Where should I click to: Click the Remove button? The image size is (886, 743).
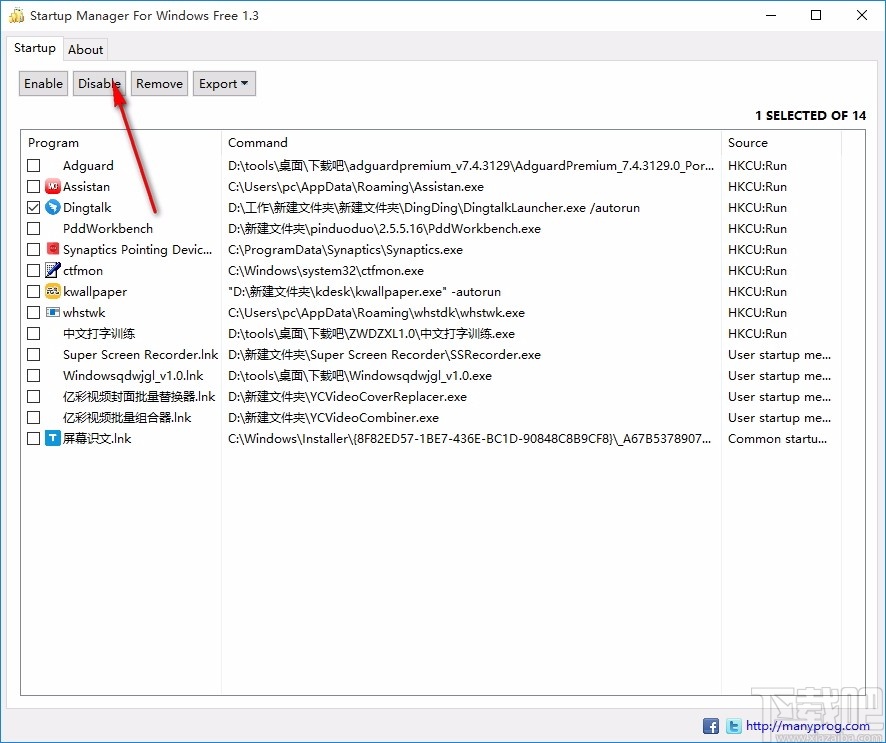click(x=158, y=83)
